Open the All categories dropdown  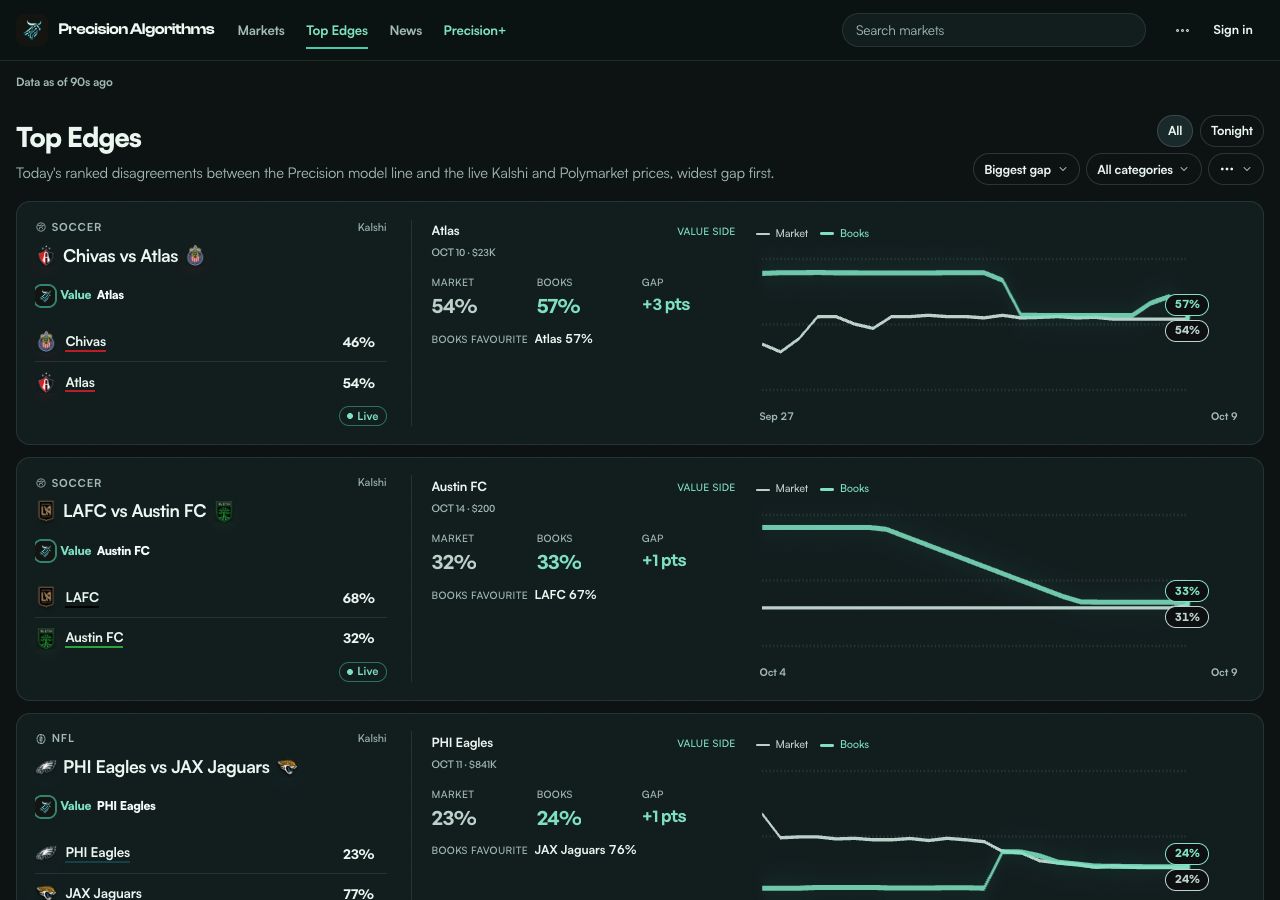(1143, 170)
